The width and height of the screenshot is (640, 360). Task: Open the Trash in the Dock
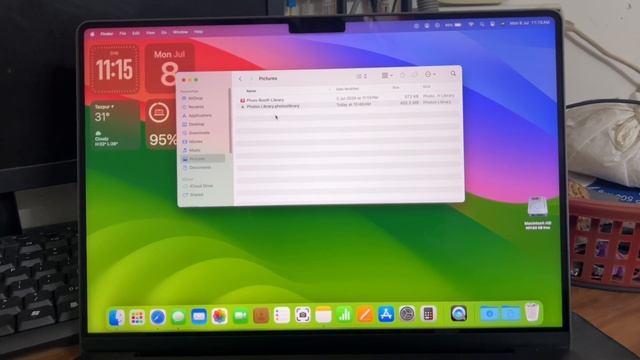pos(532,312)
